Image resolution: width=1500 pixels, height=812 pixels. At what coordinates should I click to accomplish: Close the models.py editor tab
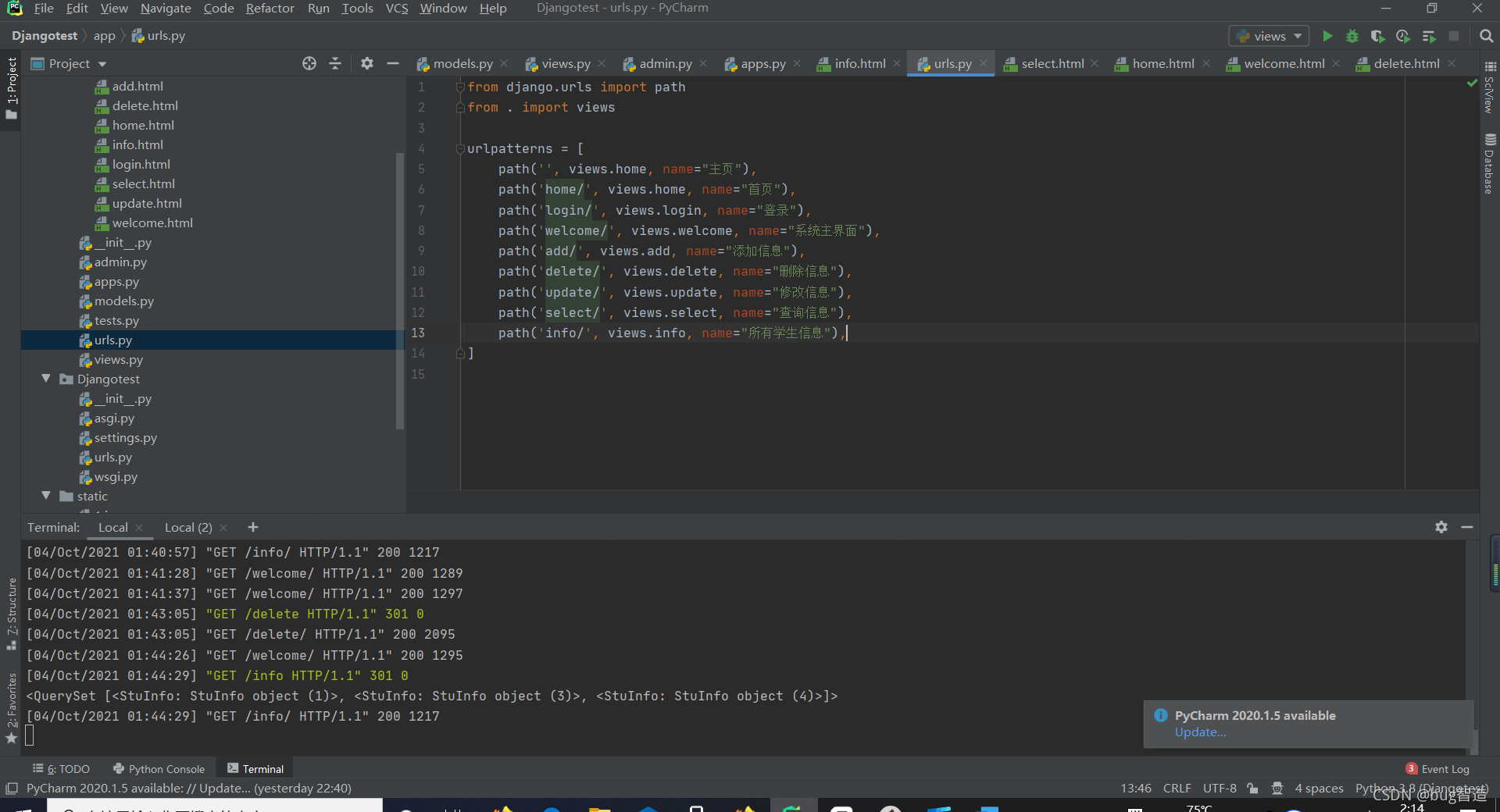(x=504, y=63)
